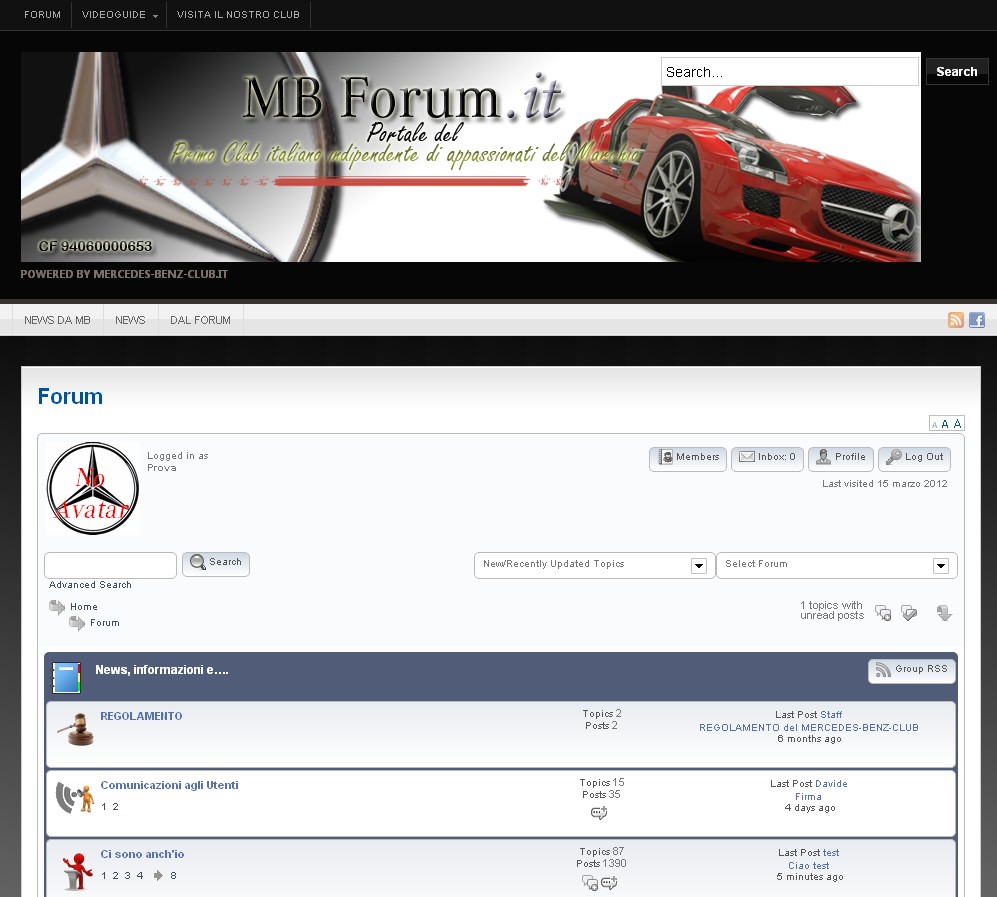Open last poster test profile
The image size is (997, 897).
(831, 853)
